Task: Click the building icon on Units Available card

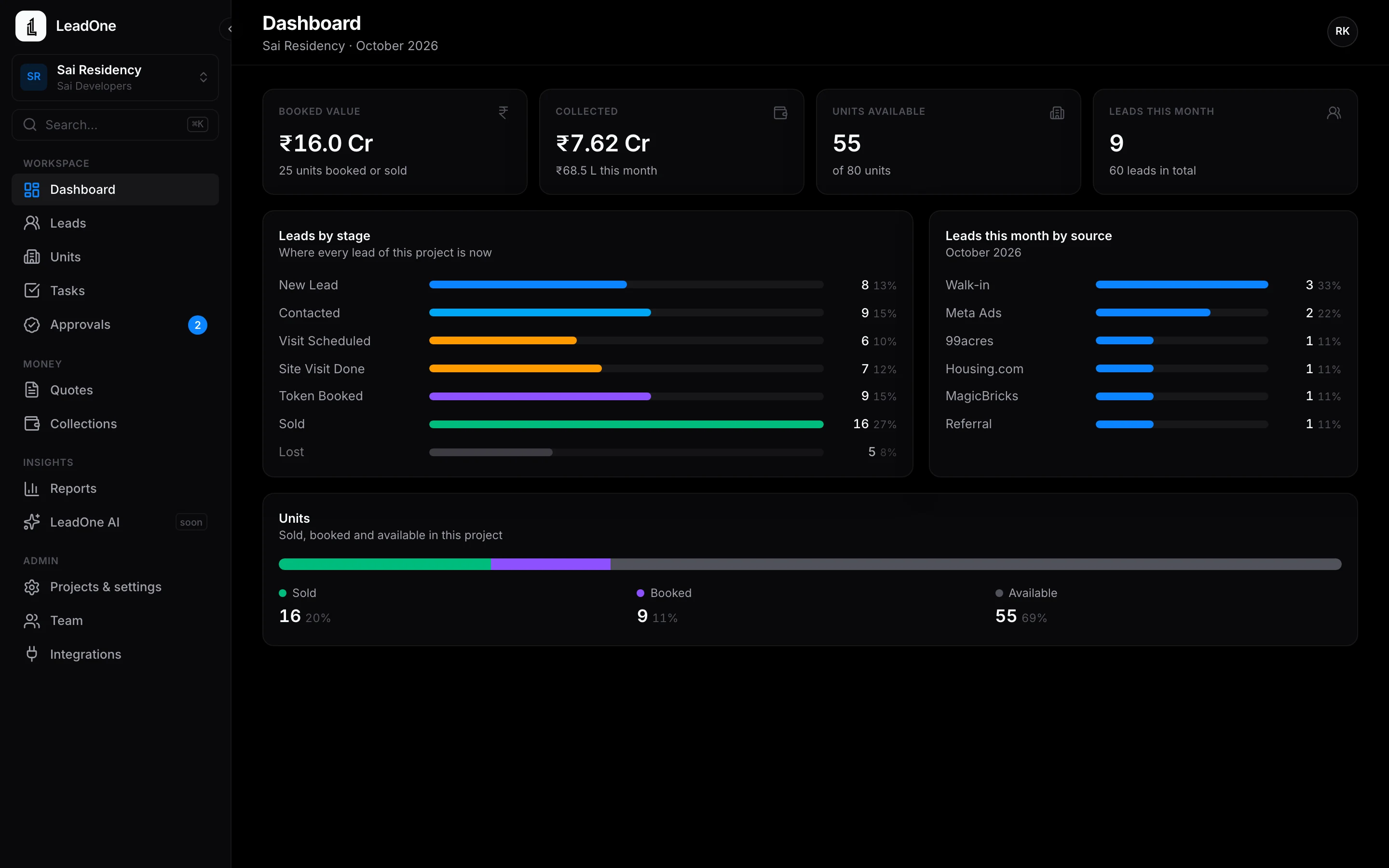Action: tap(1057, 112)
